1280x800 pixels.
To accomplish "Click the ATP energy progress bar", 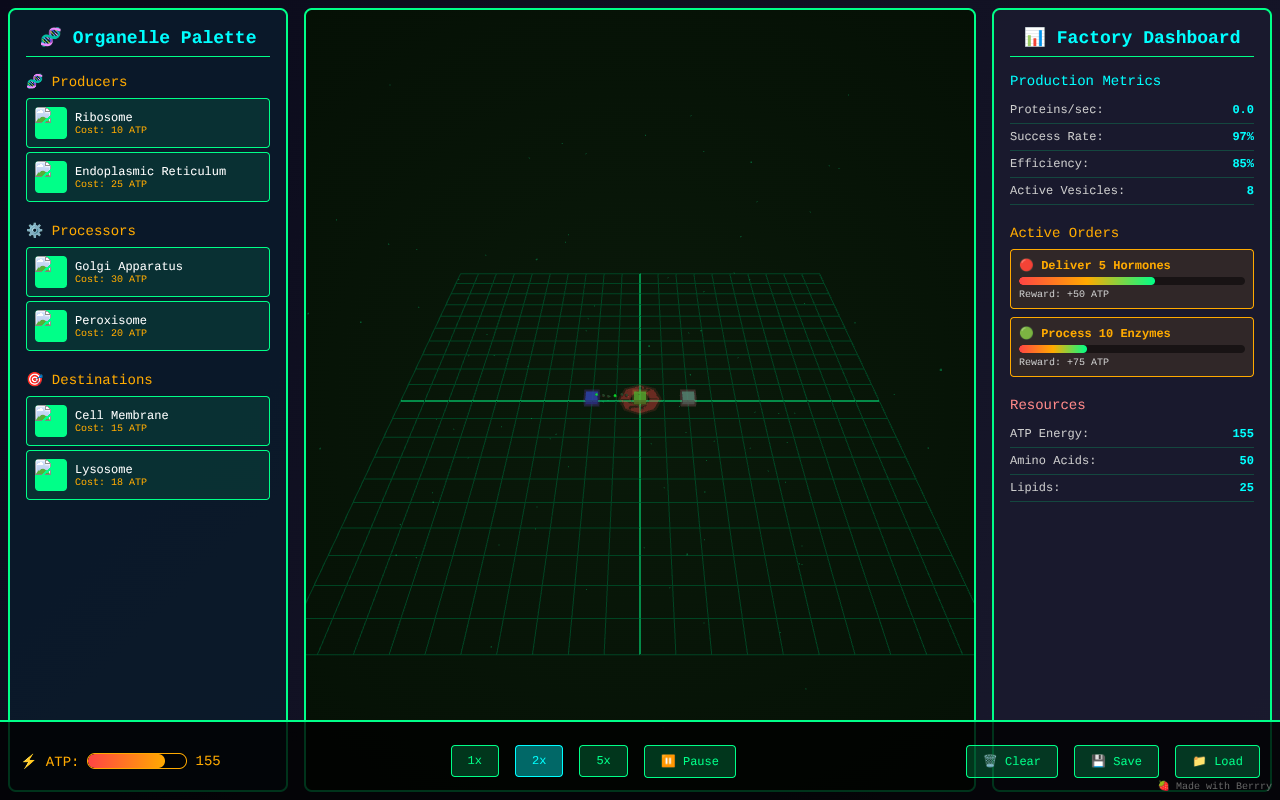I will [136, 761].
